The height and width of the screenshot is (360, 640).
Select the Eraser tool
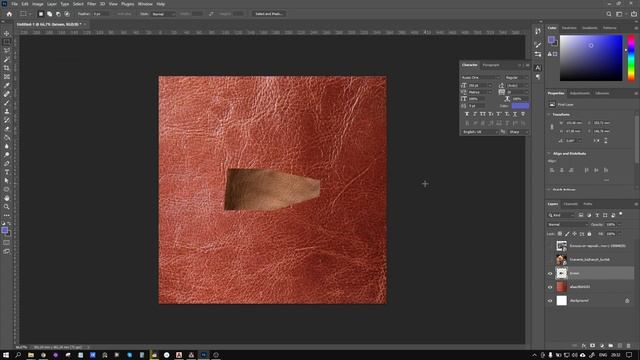point(7,129)
